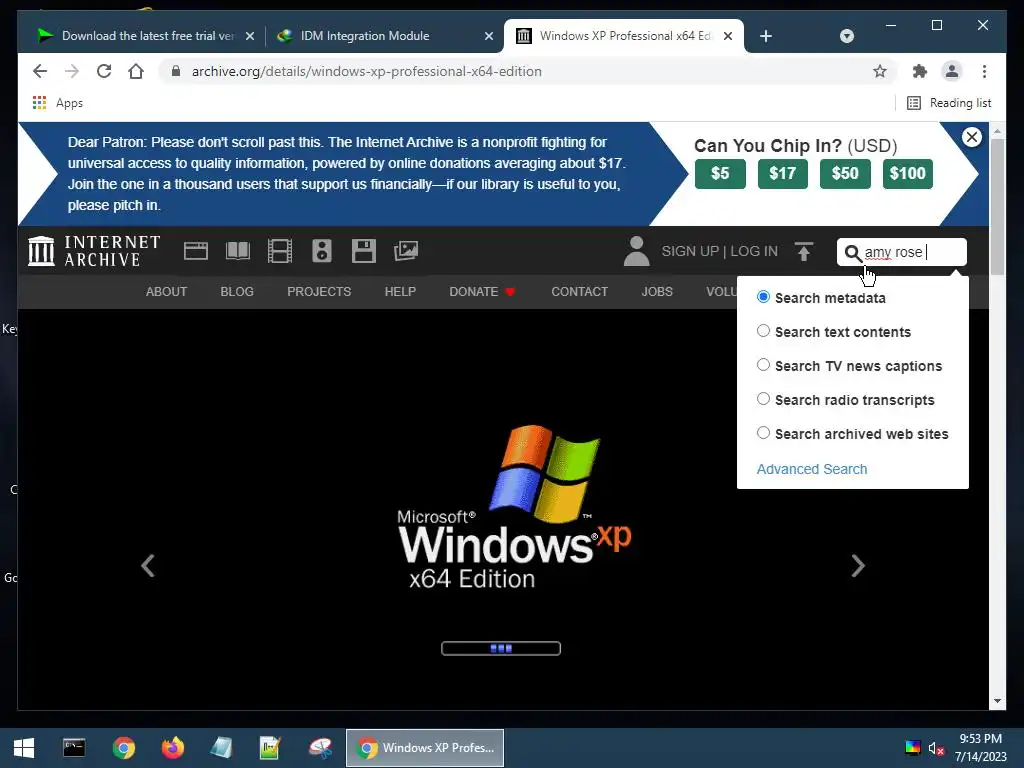The image size is (1024, 768).
Task: Open the browser home page button
Action: [136, 71]
